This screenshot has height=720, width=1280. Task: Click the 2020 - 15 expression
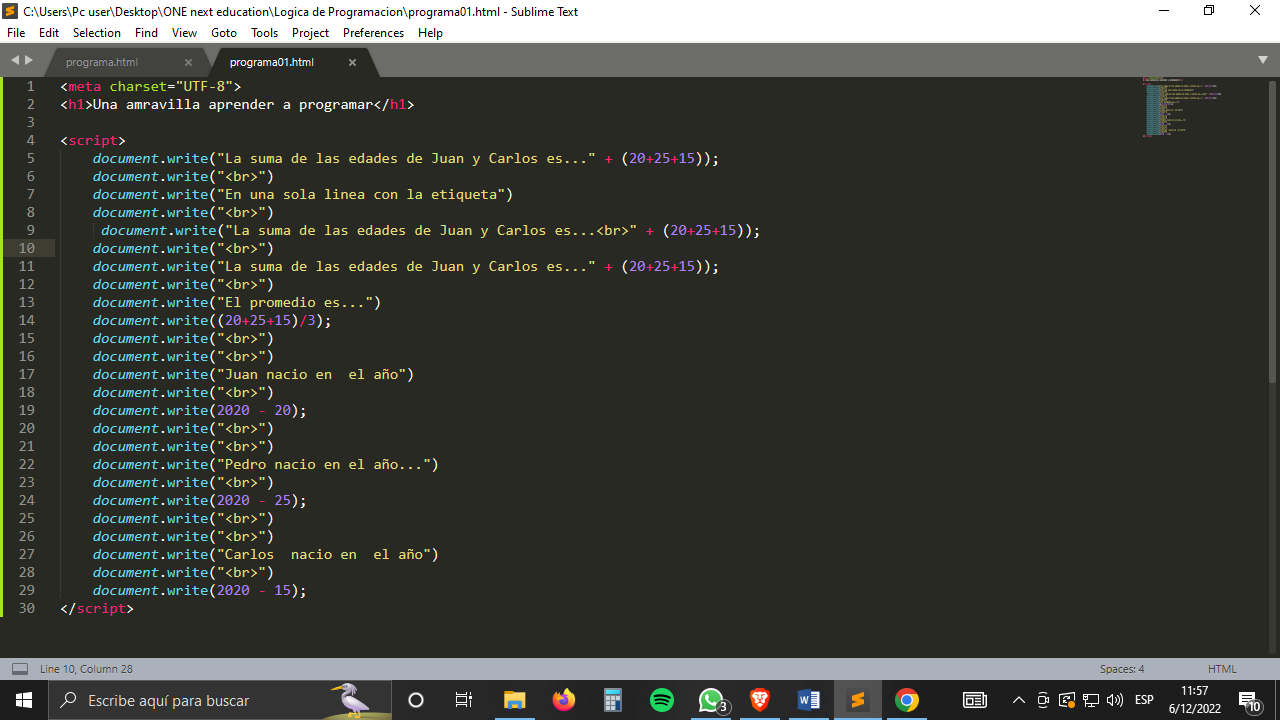(254, 590)
